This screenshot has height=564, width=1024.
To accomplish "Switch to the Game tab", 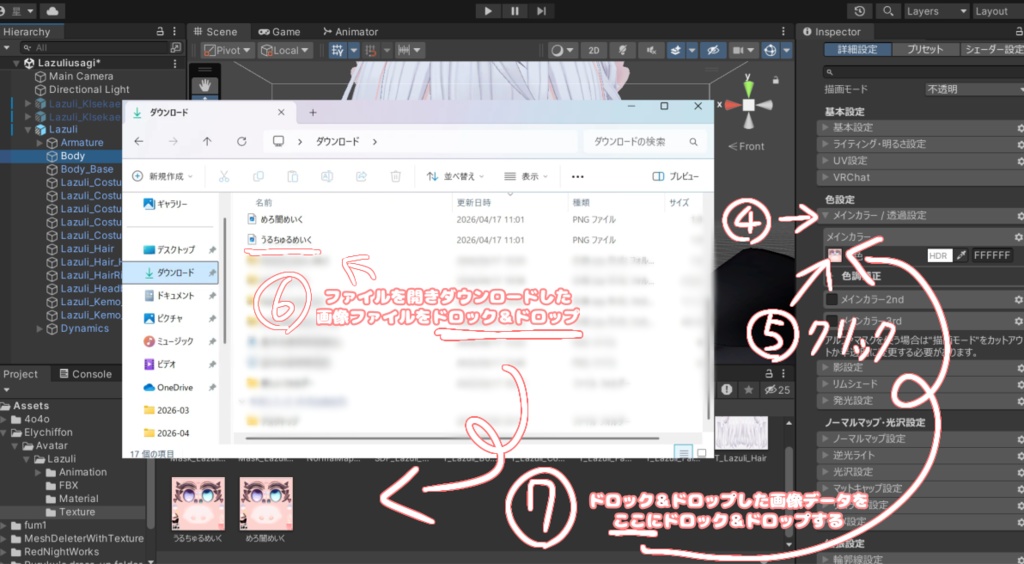I will coord(280,31).
